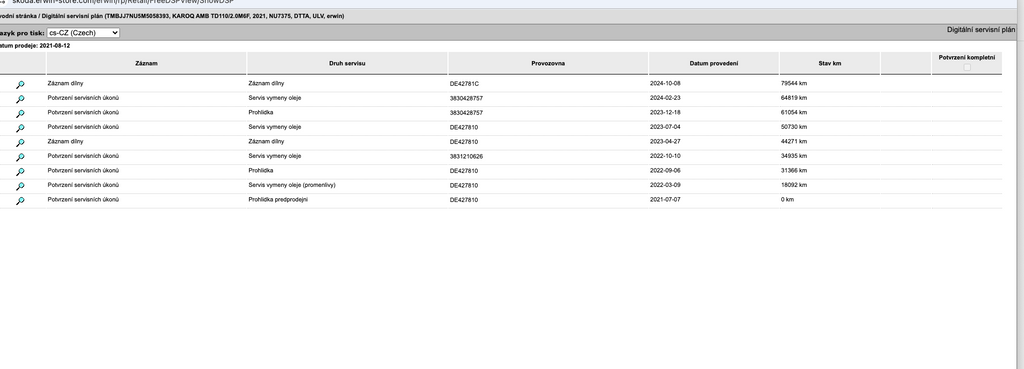Select date 2021-07-07
This screenshot has width=1024, height=369.
click(x=665, y=199)
